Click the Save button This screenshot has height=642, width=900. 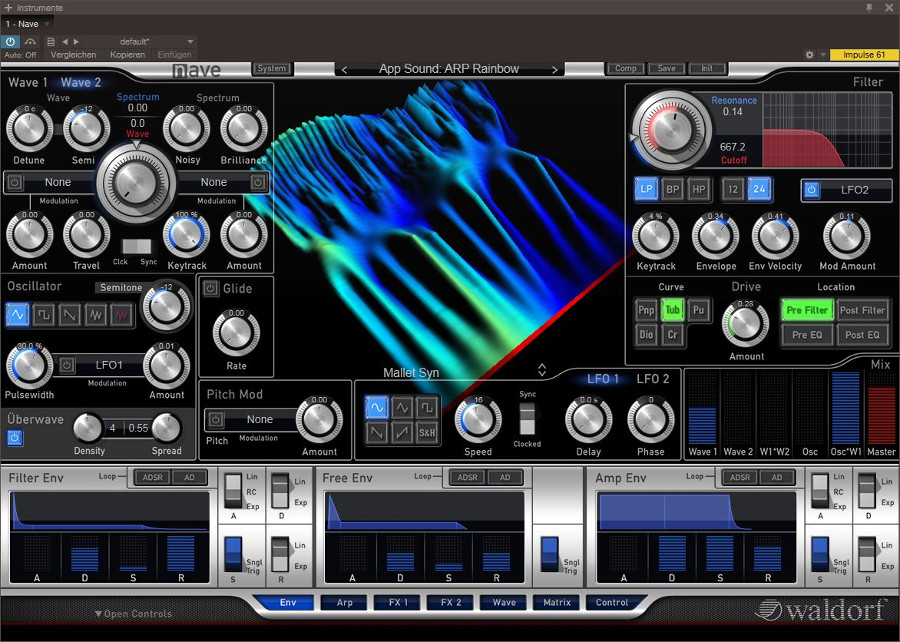[666, 68]
